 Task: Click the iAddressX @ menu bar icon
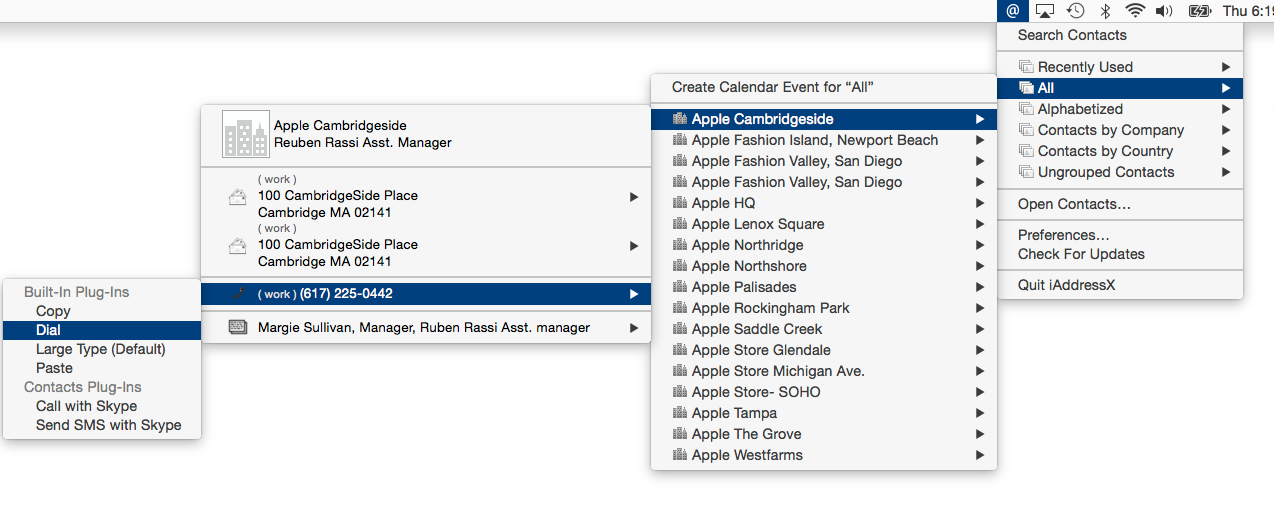[1013, 11]
